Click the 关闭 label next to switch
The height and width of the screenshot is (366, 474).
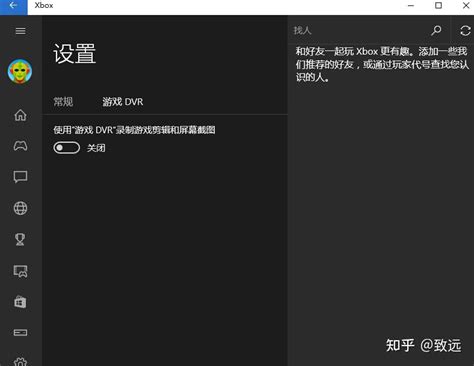click(96, 148)
